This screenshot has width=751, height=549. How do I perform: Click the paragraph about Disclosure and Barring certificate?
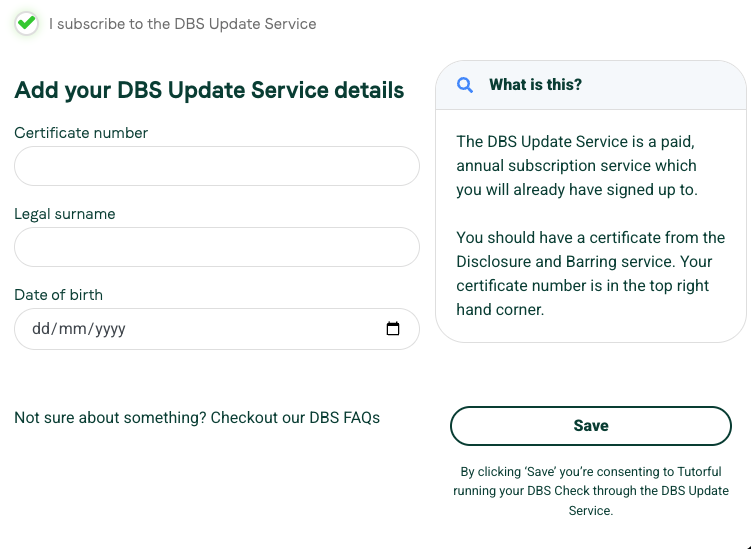[x=591, y=274]
